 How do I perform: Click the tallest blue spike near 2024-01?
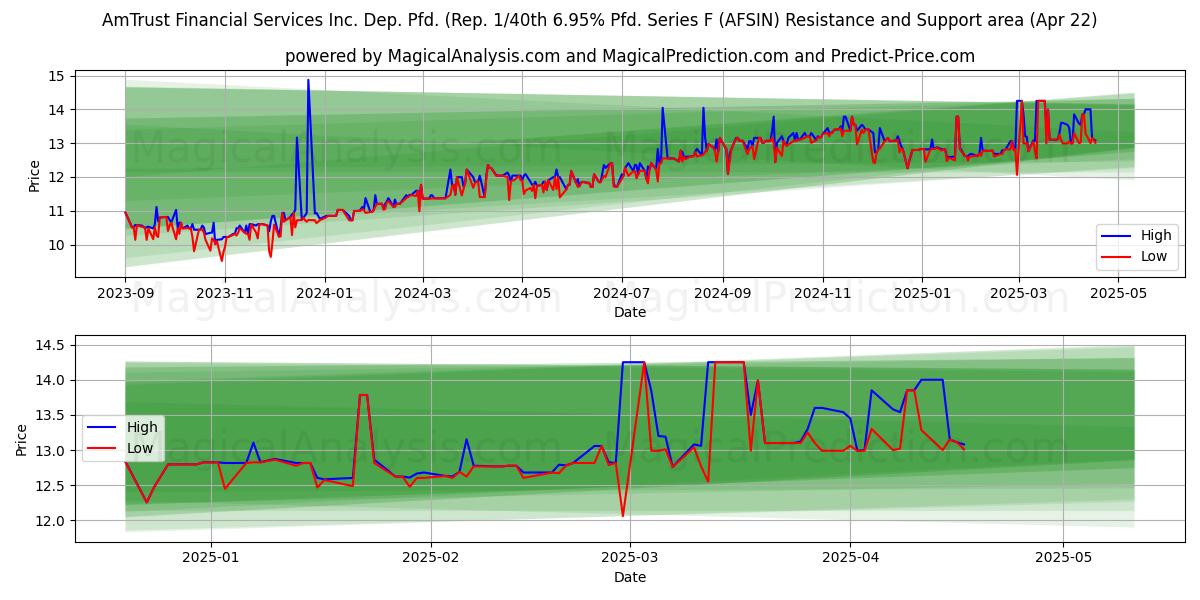coord(308,81)
